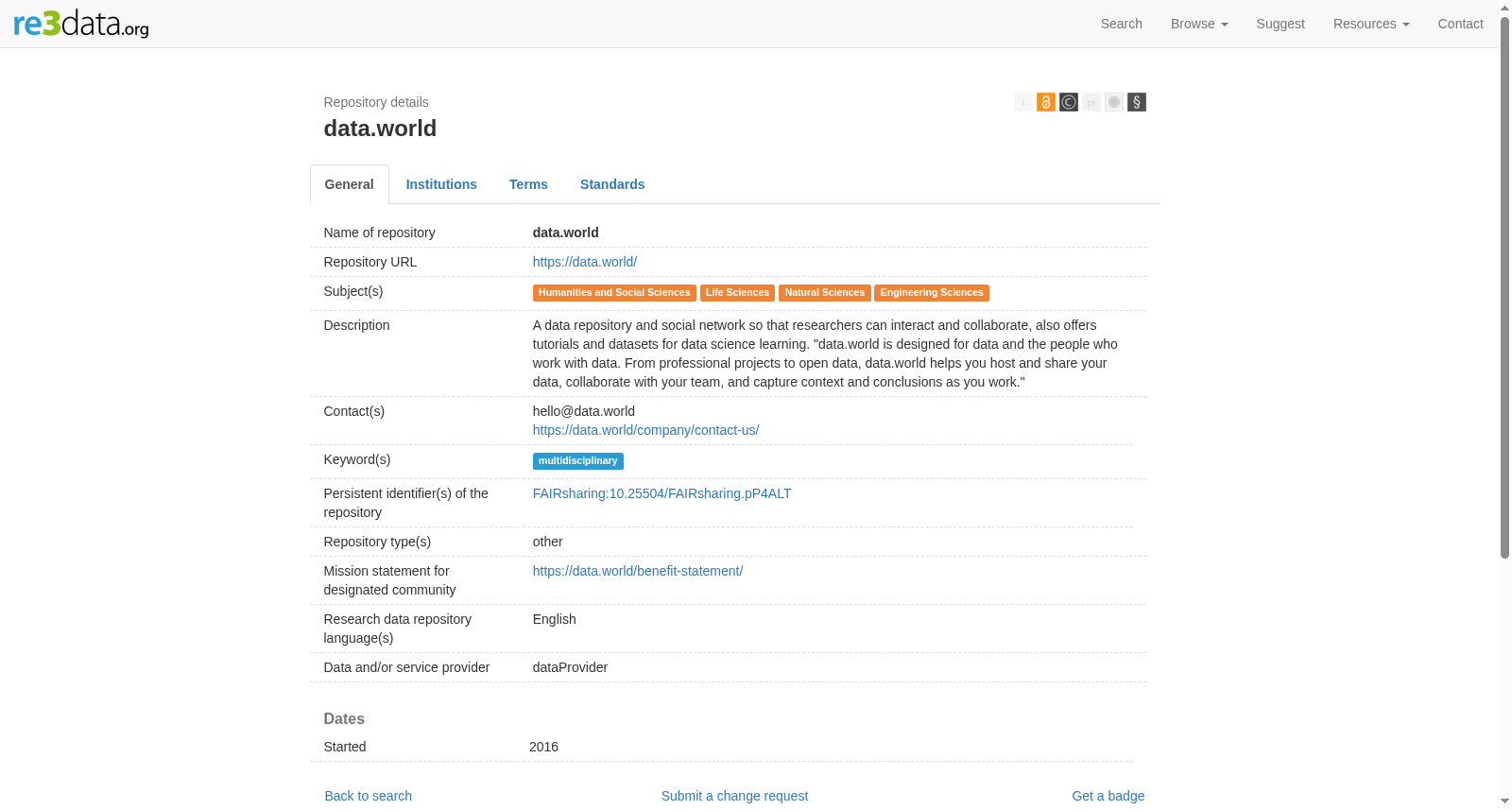
Task: Click the scrollbar up arrow
Action: [x=1505, y=8]
